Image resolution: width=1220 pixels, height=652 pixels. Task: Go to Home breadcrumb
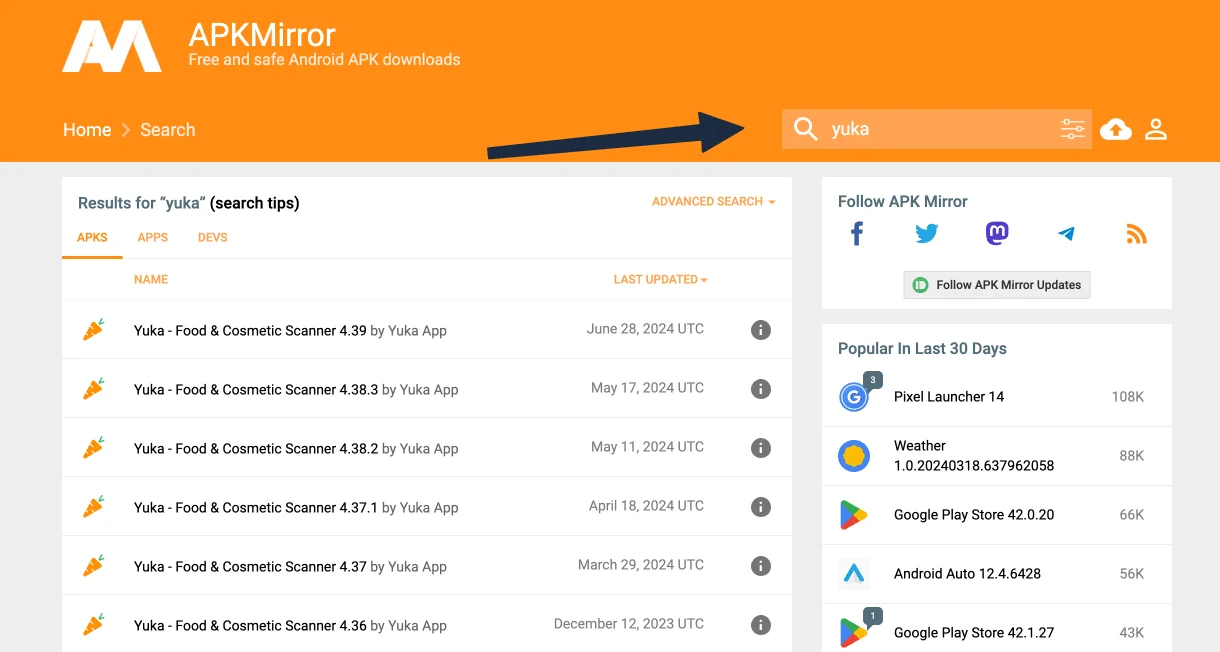coord(87,130)
